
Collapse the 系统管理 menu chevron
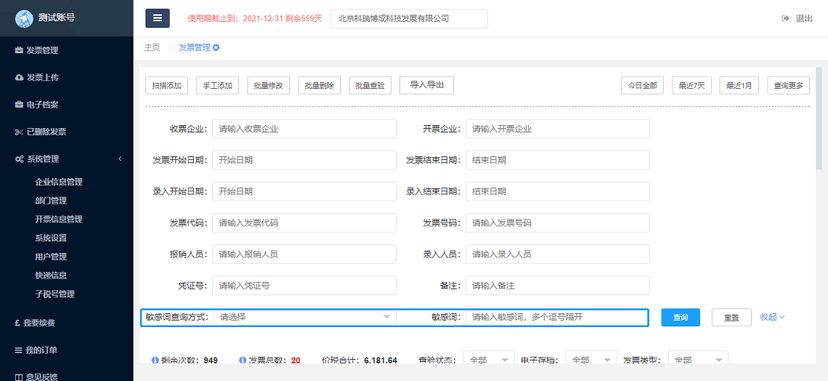(x=120, y=159)
